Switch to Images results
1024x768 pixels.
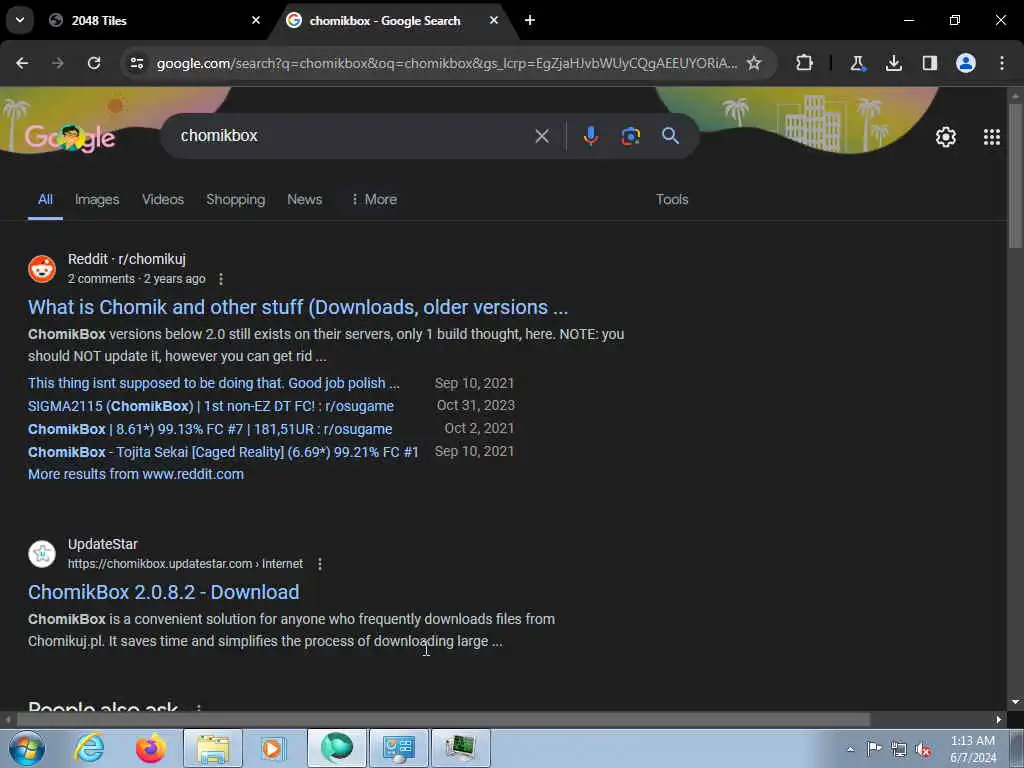(97, 199)
